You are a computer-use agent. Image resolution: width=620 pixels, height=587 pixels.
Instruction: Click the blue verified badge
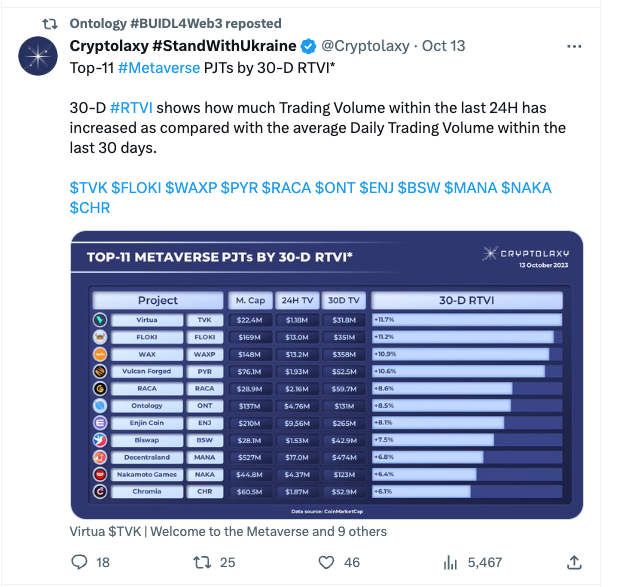point(310,46)
